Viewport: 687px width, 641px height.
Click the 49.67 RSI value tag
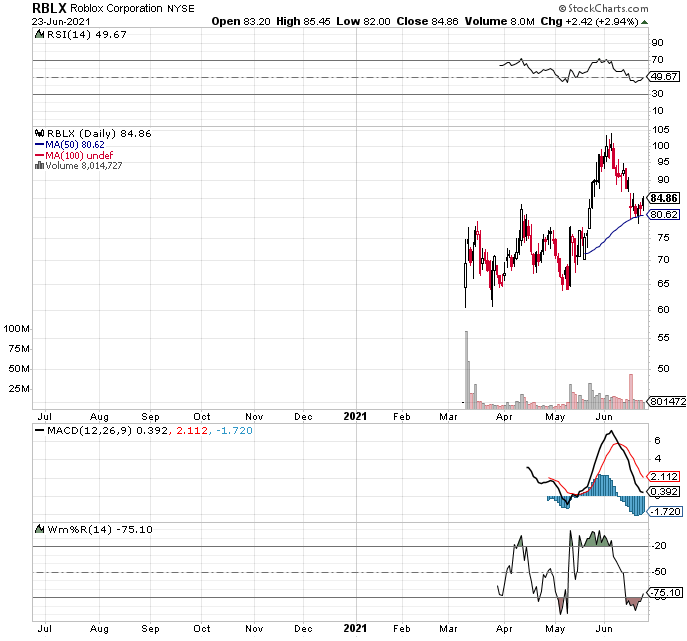click(665, 77)
